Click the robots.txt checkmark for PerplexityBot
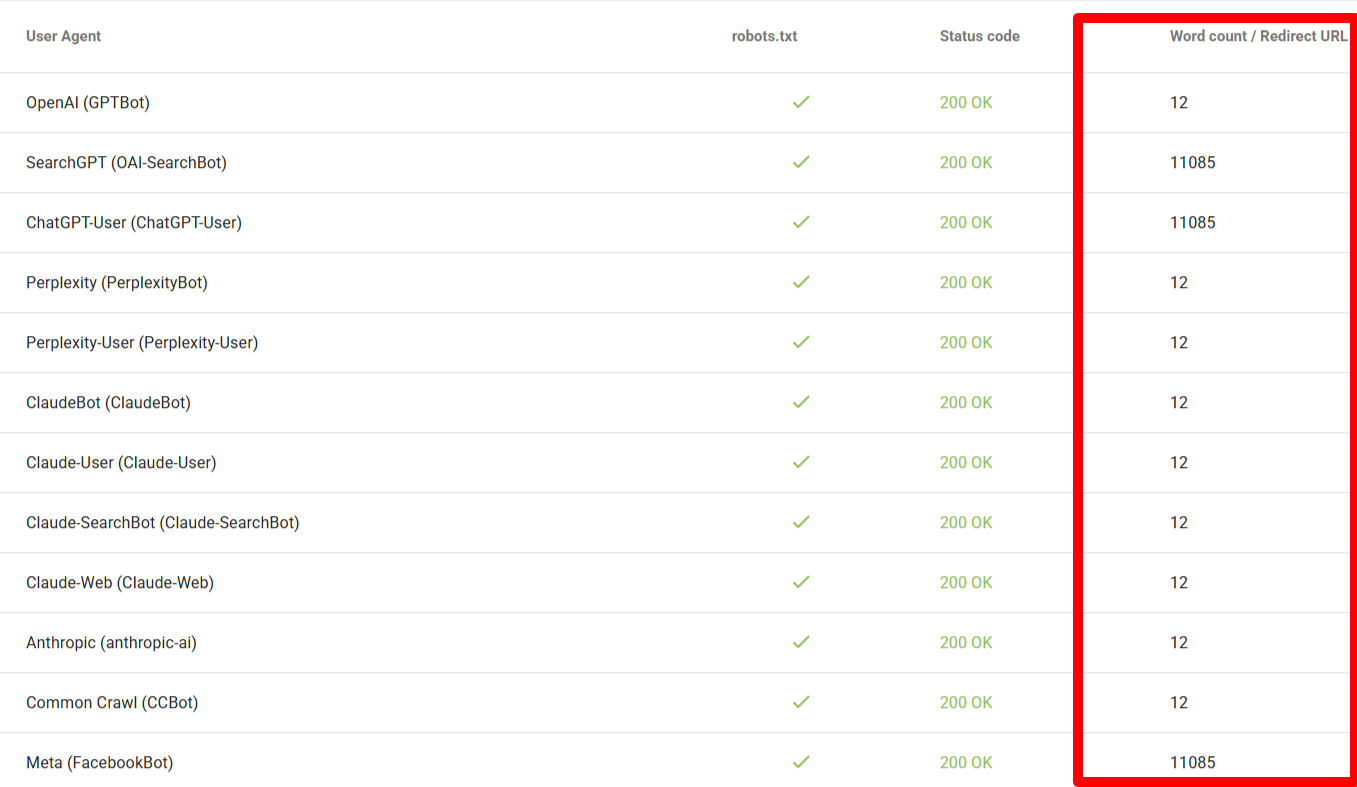 point(800,282)
